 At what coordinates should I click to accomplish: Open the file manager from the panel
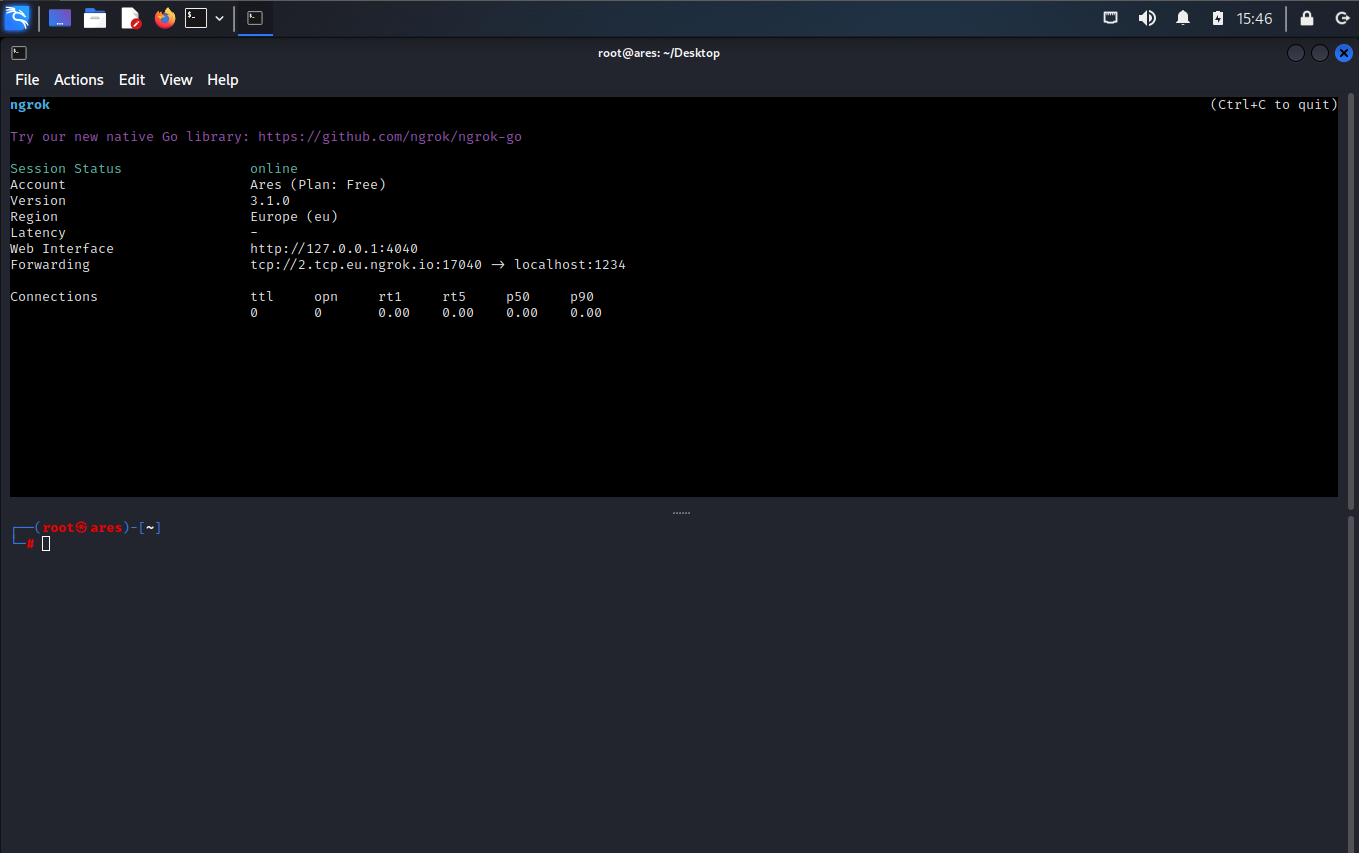tap(95, 18)
